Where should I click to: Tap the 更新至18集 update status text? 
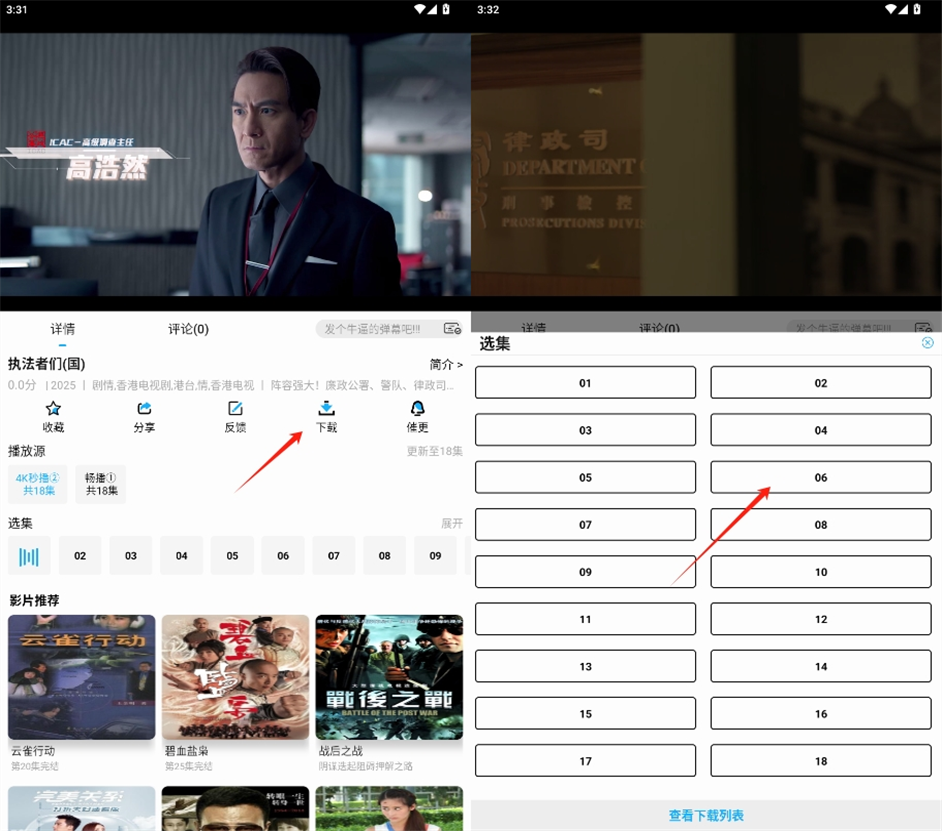pos(434,451)
